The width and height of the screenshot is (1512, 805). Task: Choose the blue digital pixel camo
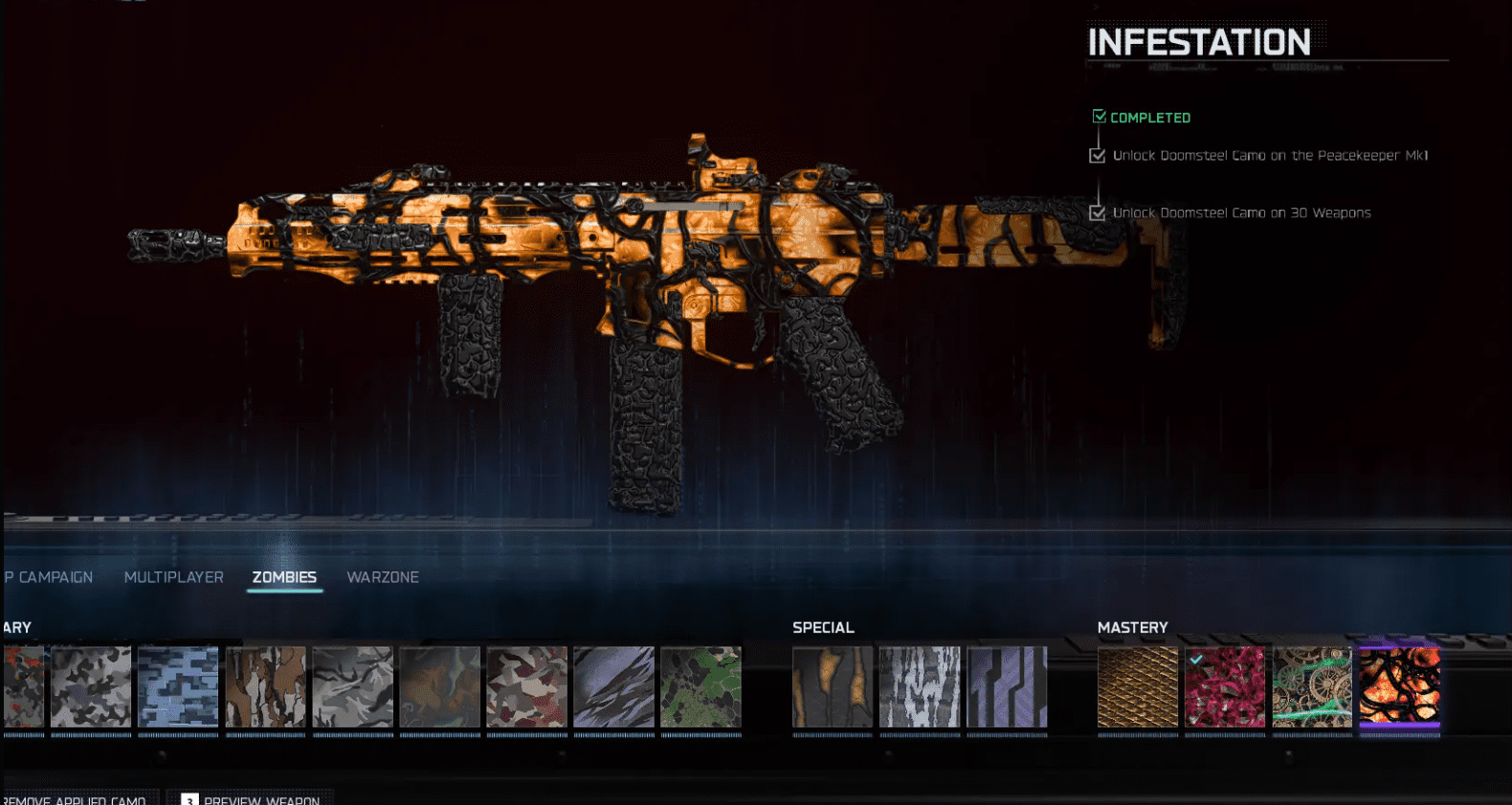pos(178,686)
